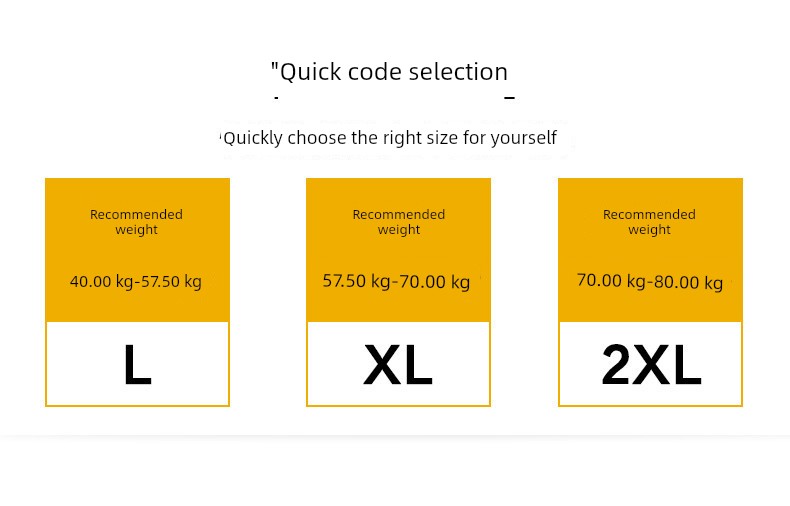Click the yellow panel of the 2XL card
Screen dimensions: 790x506
(x=650, y=250)
